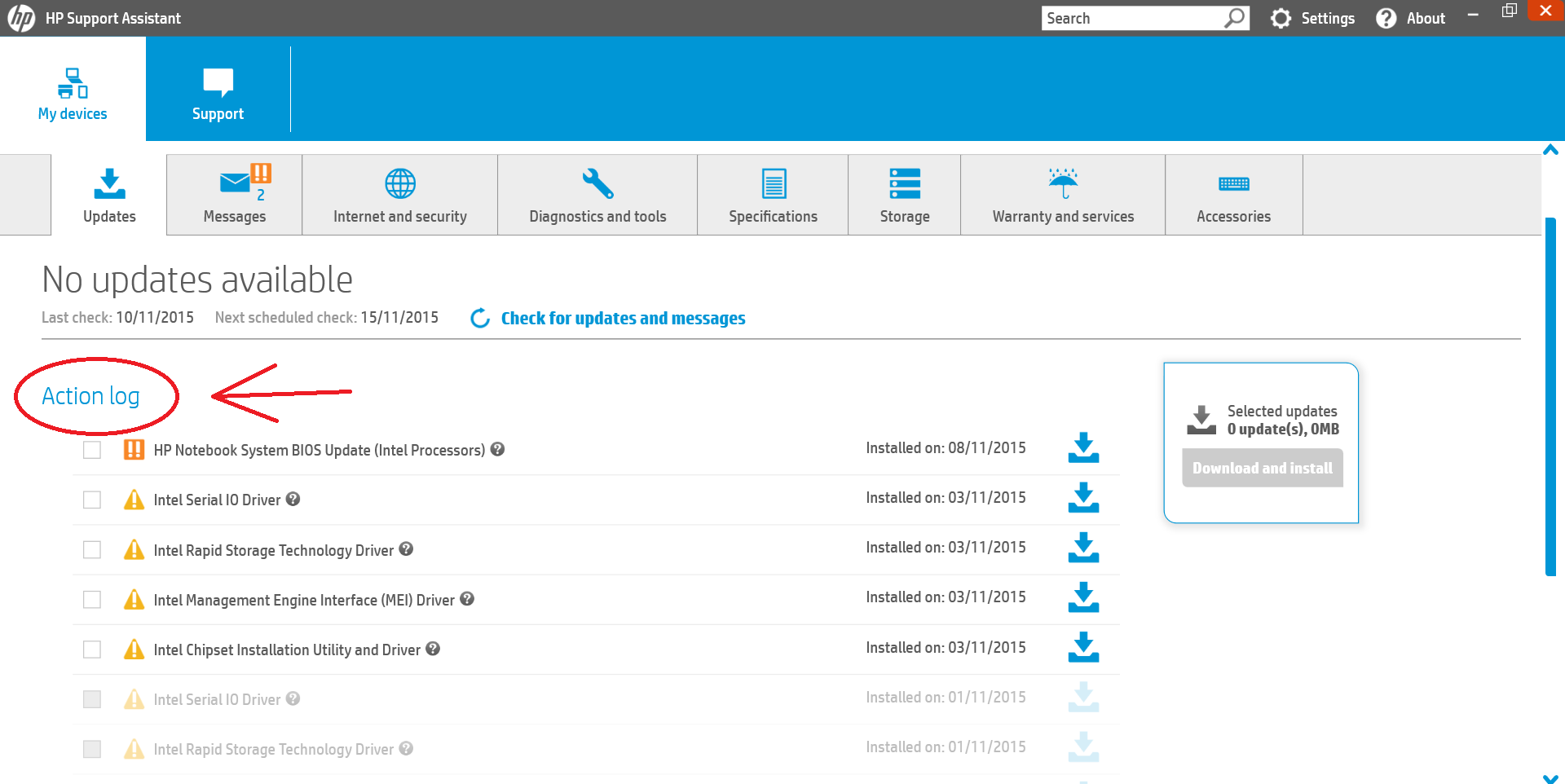This screenshot has height=784, width=1565.
Task: Open Internet and security tab
Action: pyautogui.click(x=400, y=196)
